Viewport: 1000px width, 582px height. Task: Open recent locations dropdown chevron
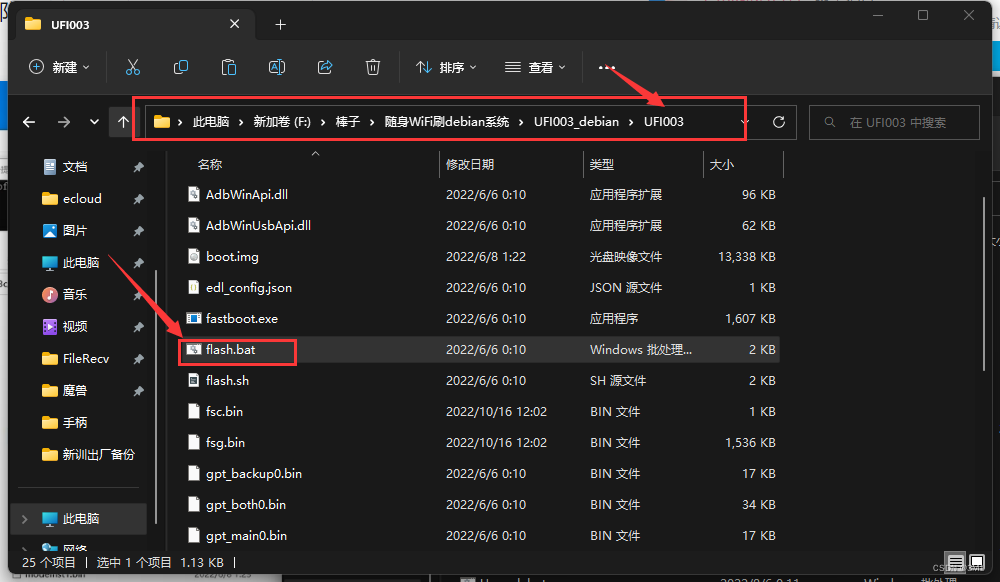(94, 122)
